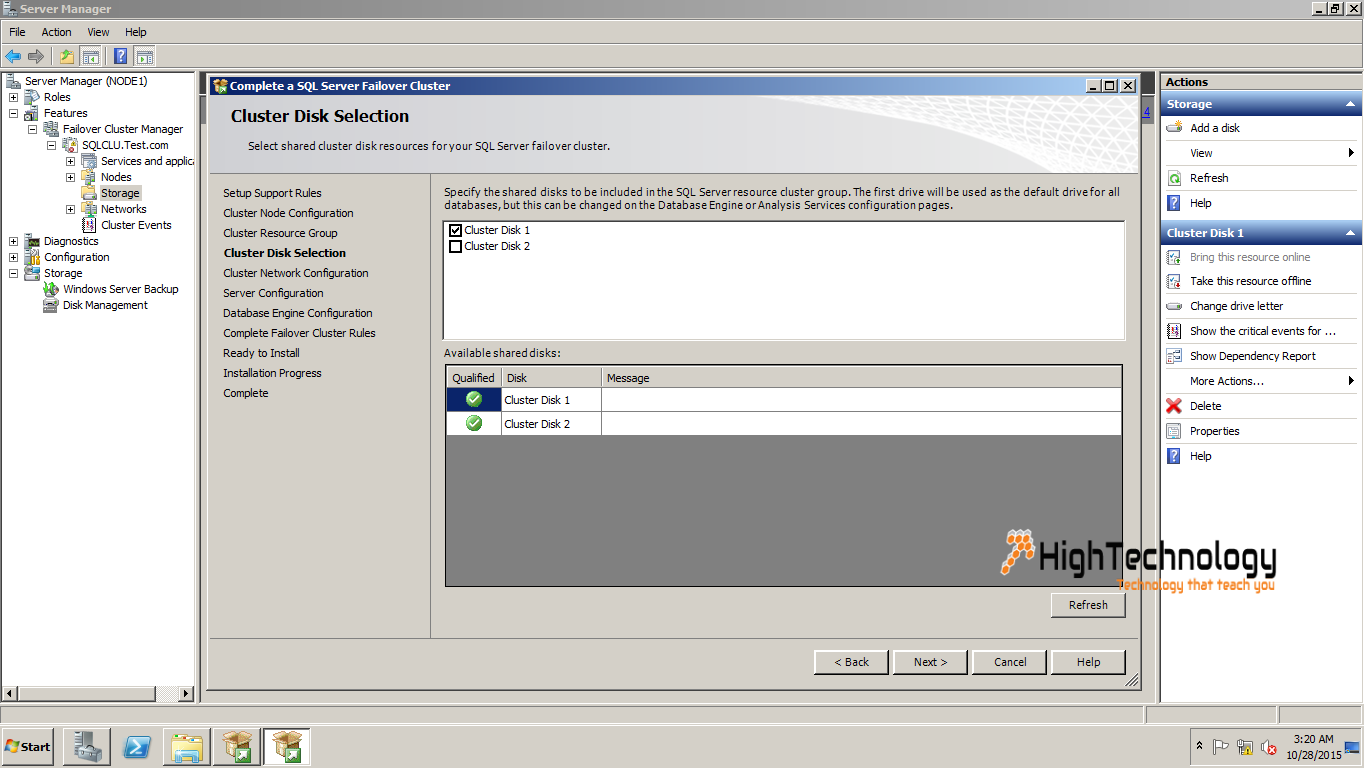The height and width of the screenshot is (768, 1364).
Task: Click the Forward arrow toolbar icon
Action: point(36,56)
